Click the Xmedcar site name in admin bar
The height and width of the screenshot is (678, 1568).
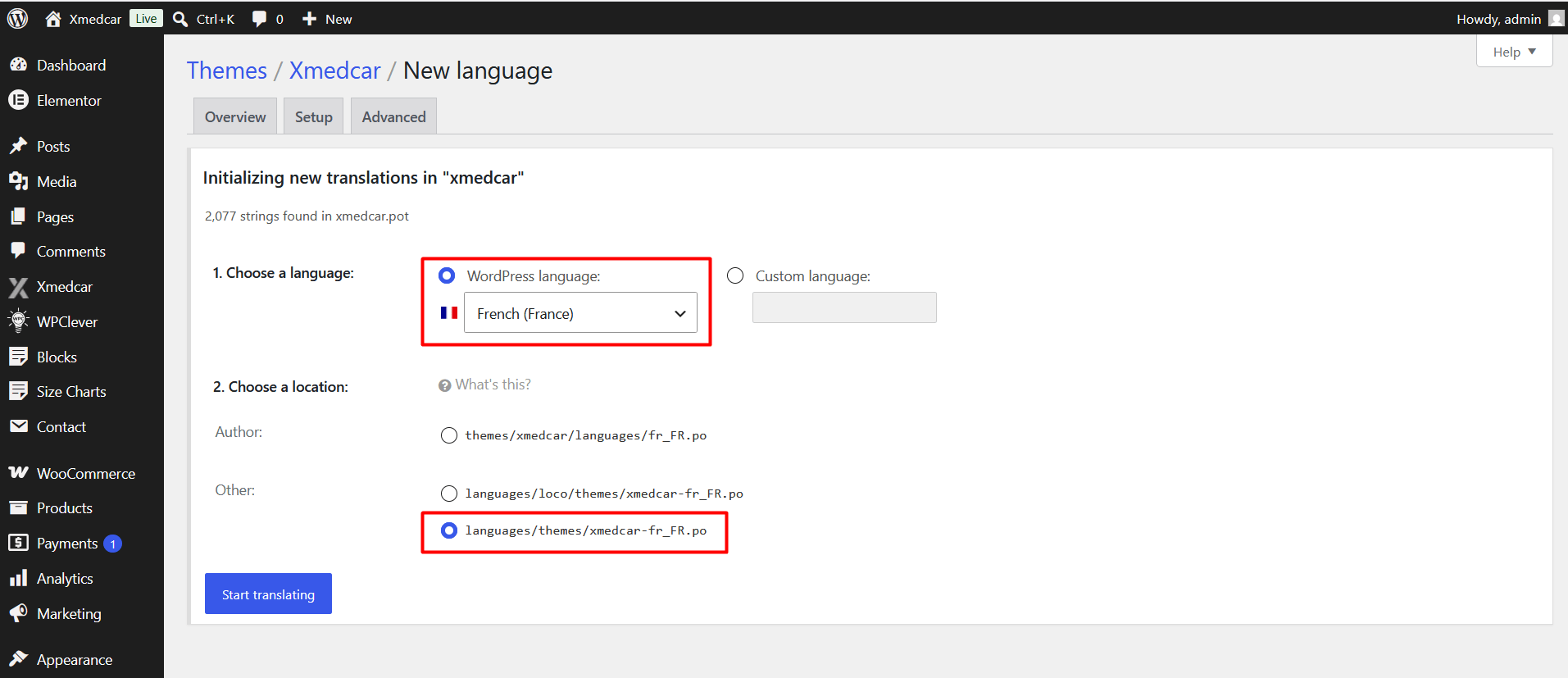click(x=95, y=19)
